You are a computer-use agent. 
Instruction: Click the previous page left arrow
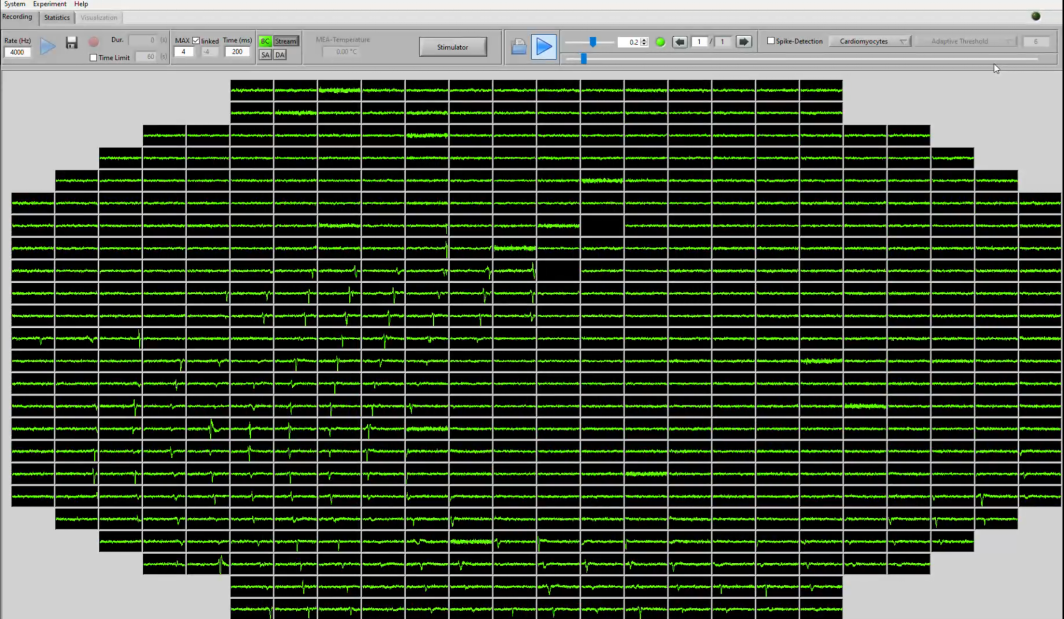[679, 42]
